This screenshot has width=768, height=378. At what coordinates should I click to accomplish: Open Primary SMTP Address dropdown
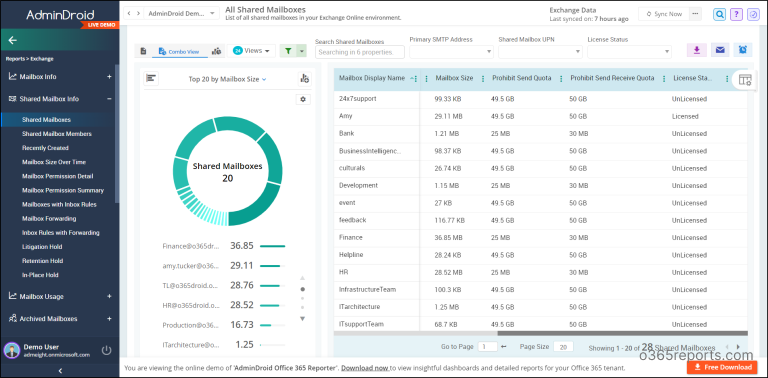click(x=452, y=51)
